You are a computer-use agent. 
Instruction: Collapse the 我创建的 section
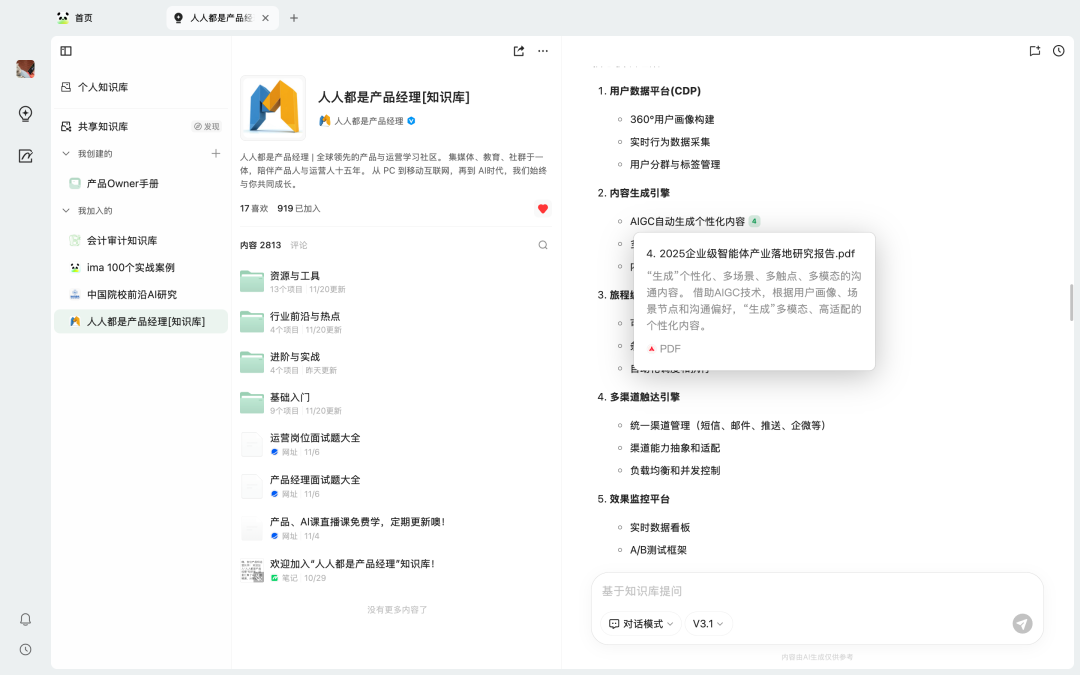point(67,154)
